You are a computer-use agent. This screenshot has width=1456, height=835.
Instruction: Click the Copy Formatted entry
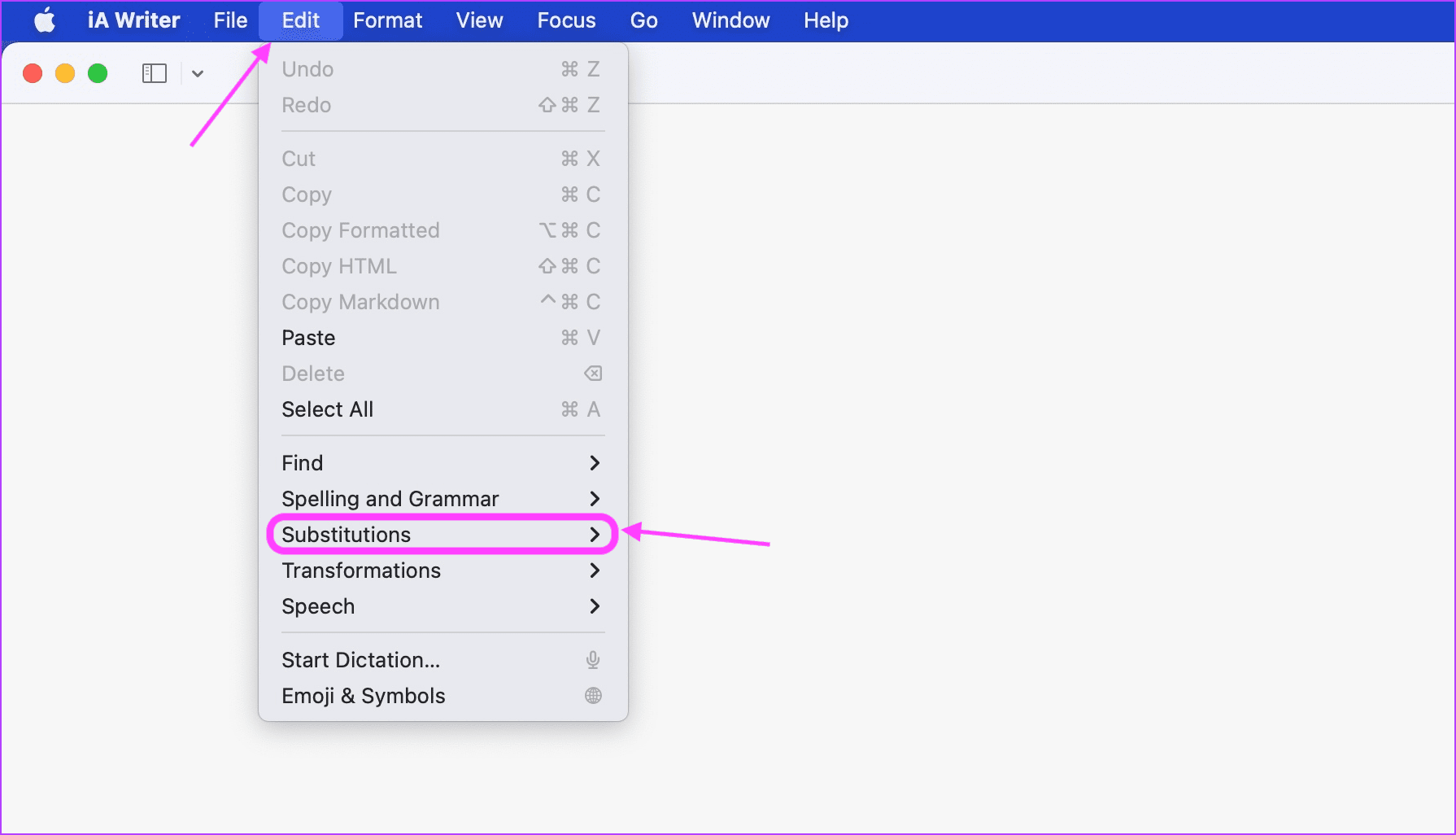click(x=443, y=230)
